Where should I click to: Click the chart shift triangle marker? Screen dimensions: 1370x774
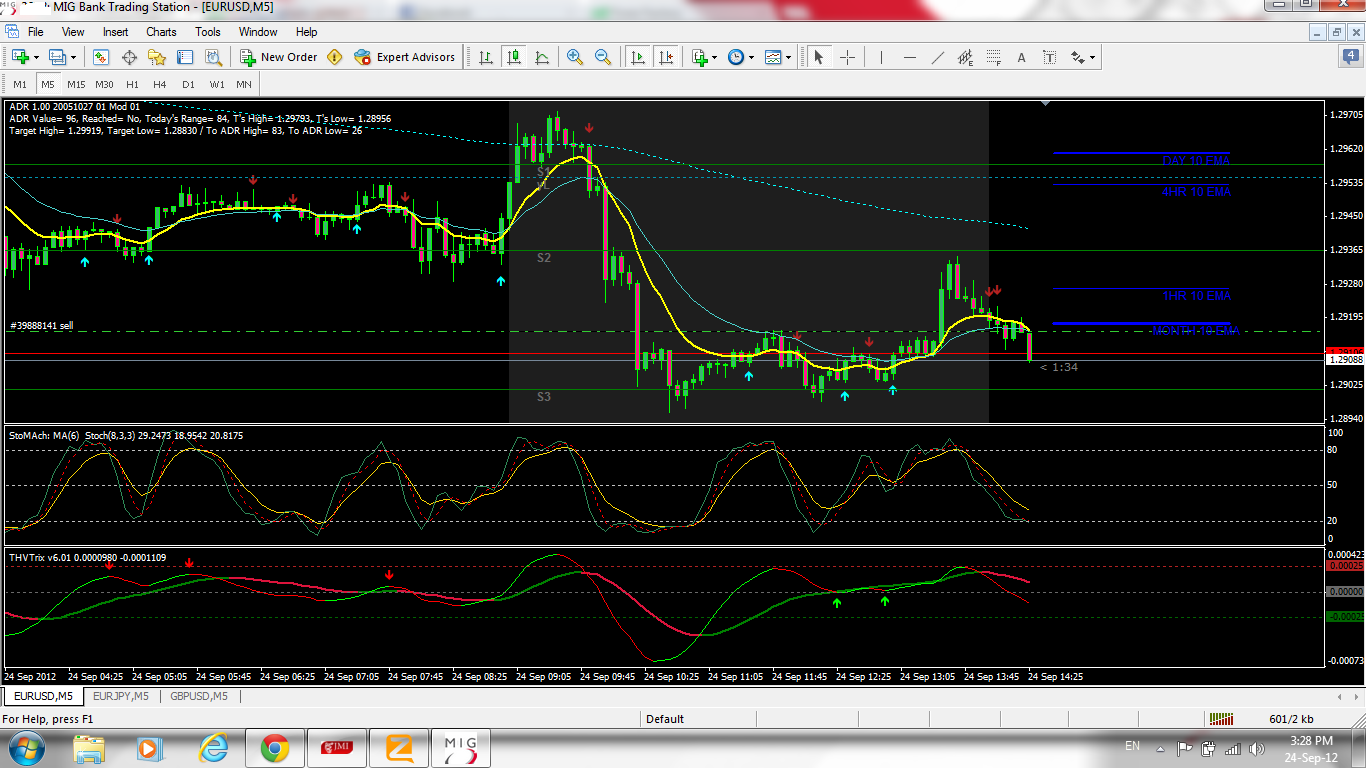[1046, 104]
